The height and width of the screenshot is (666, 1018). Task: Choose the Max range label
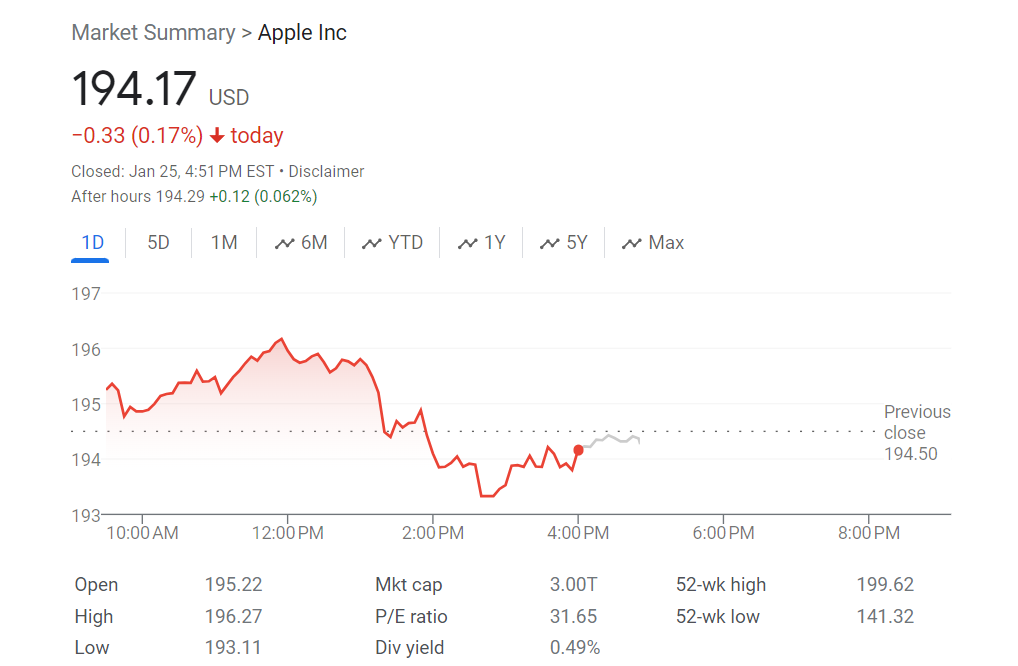point(666,243)
